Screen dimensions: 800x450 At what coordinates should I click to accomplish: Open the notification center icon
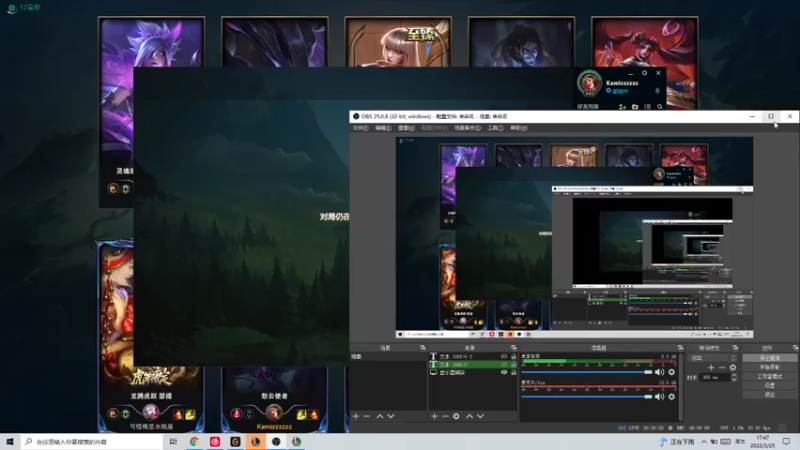(x=786, y=442)
